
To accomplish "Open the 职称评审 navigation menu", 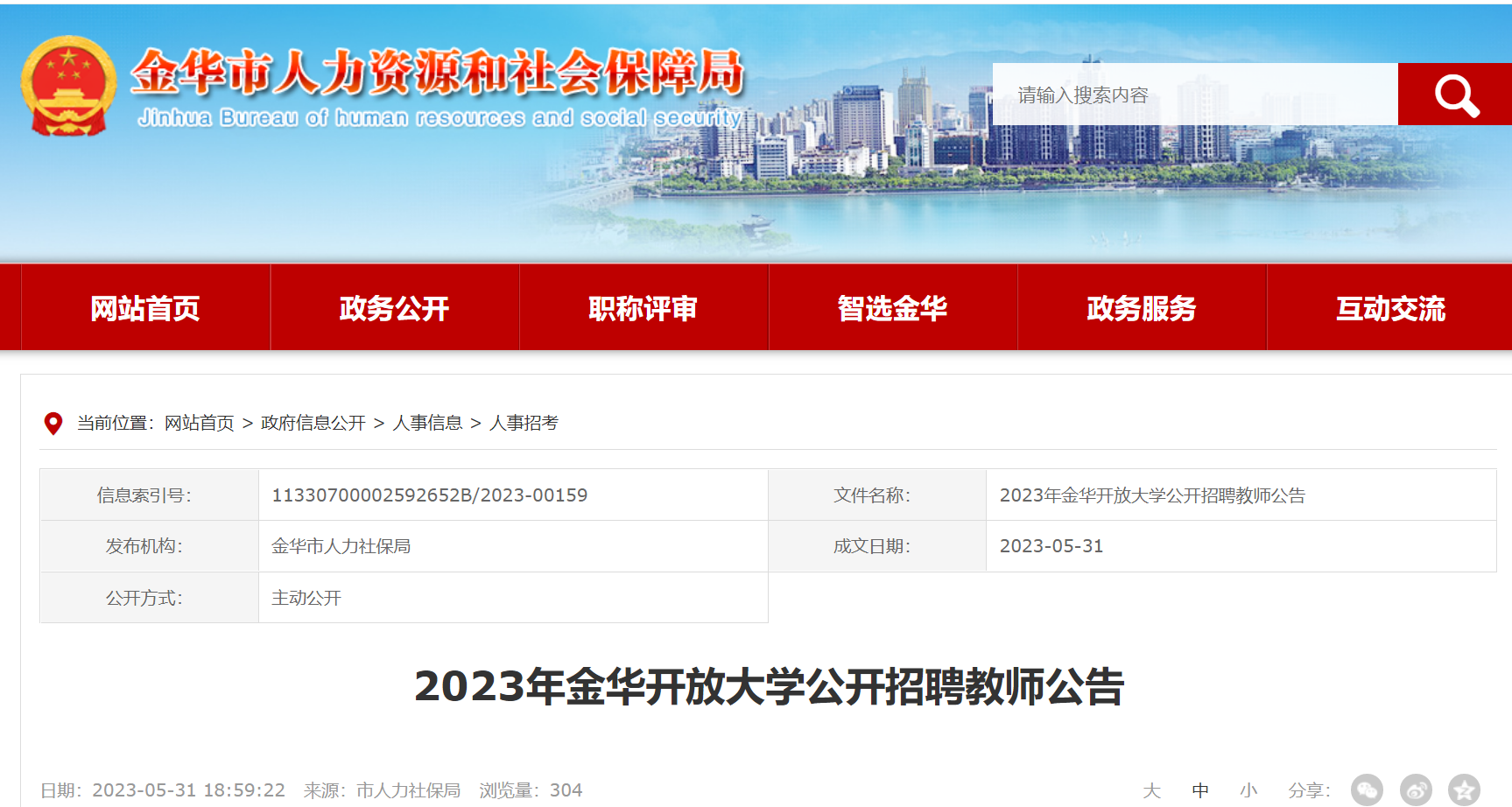I will pyautogui.click(x=643, y=308).
